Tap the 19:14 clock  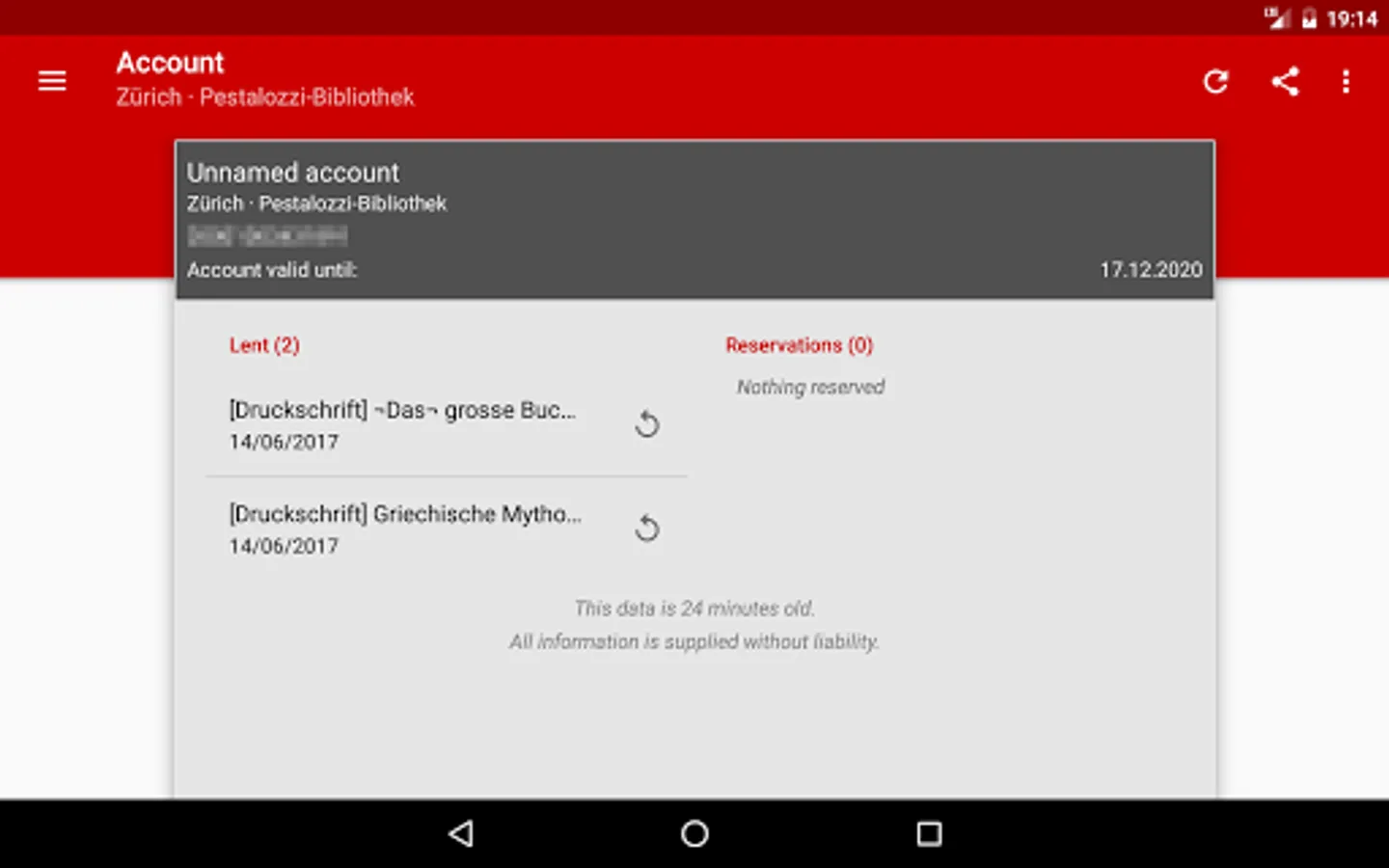click(x=1351, y=18)
